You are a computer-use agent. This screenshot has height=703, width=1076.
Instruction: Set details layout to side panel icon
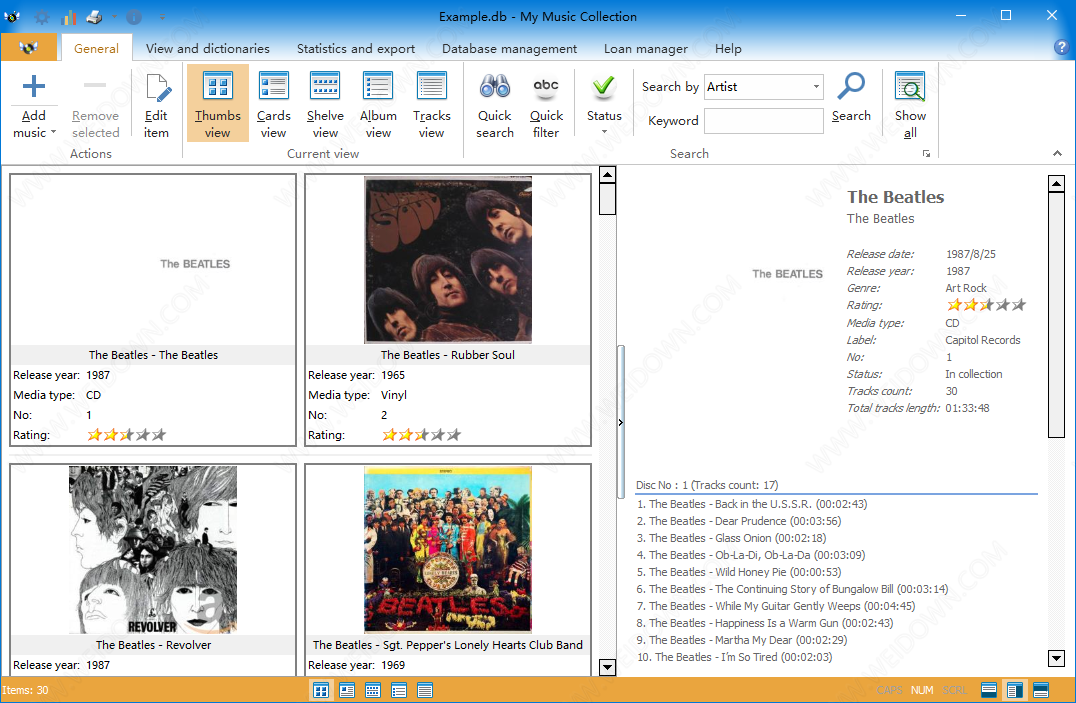pos(1015,690)
